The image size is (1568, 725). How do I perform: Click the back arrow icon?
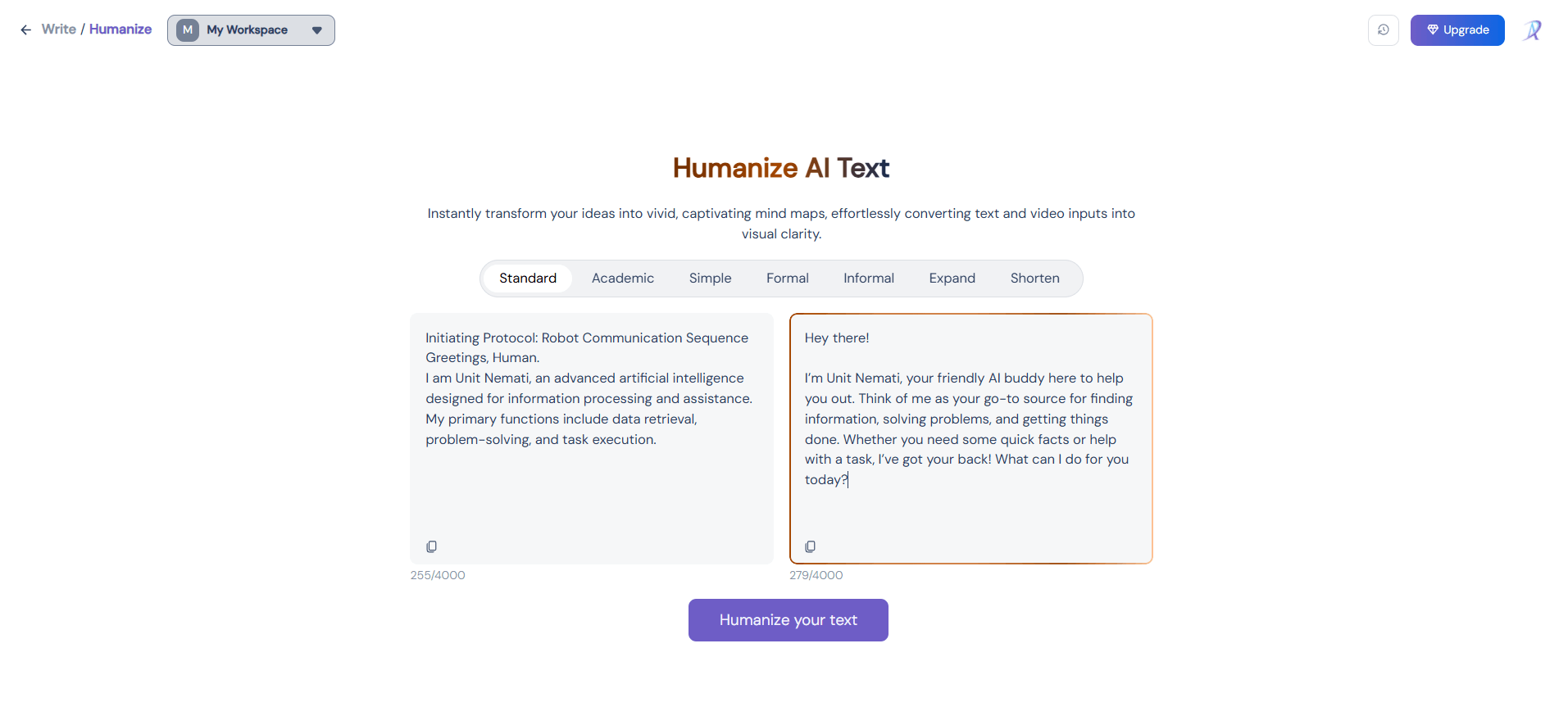tap(25, 30)
